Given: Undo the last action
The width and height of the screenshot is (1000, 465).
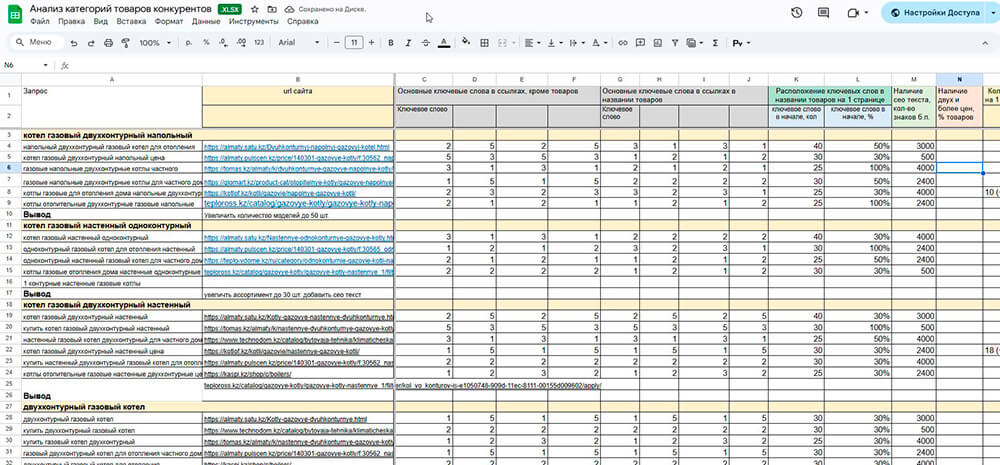Looking at the screenshot, I should [74, 43].
